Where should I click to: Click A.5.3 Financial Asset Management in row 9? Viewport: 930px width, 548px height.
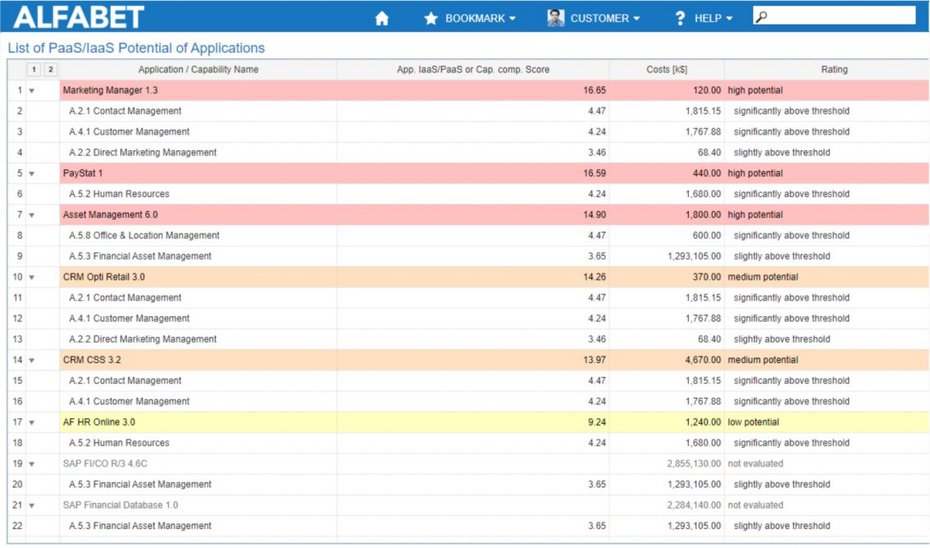(x=140, y=256)
